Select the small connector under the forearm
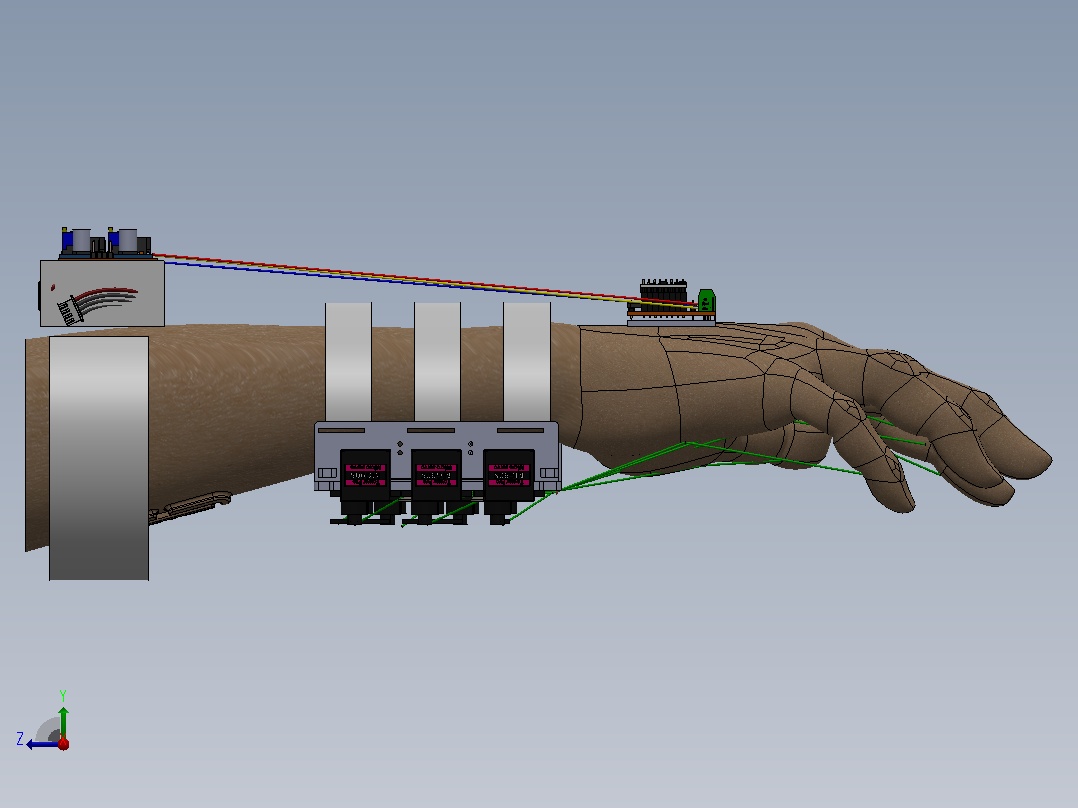 click(190, 506)
